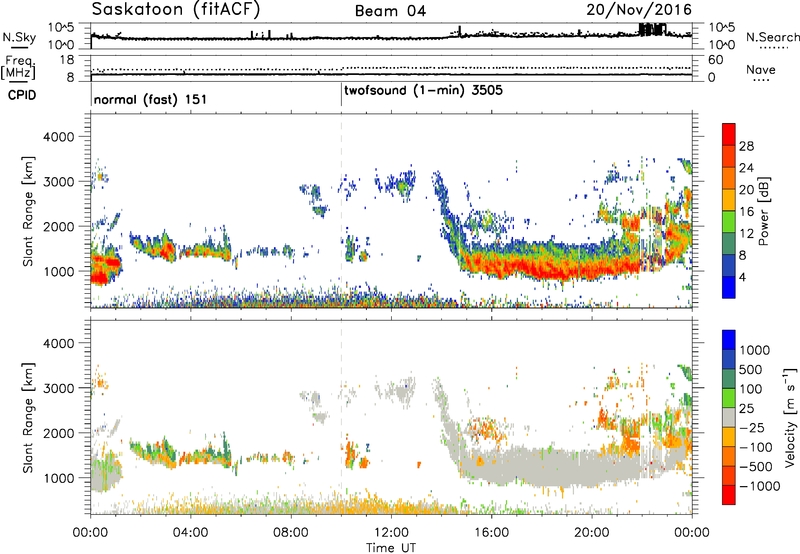800x554 pixels.
Task: Pick the grey Velocity segment between 25 and -25
Action: [729, 417]
